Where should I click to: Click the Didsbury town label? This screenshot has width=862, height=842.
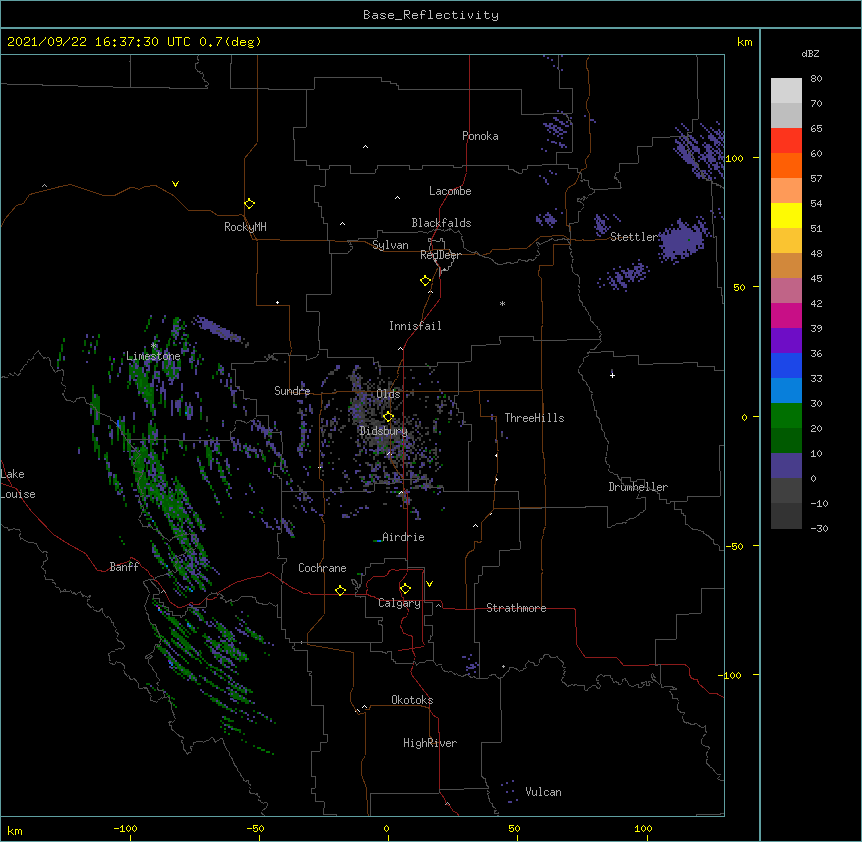[383, 431]
